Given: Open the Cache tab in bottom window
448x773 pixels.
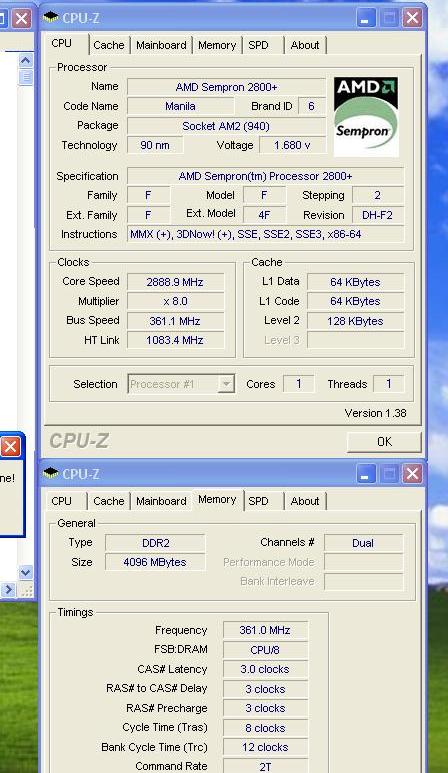Looking at the screenshot, I should pyautogui.click(x=109, y=501).
